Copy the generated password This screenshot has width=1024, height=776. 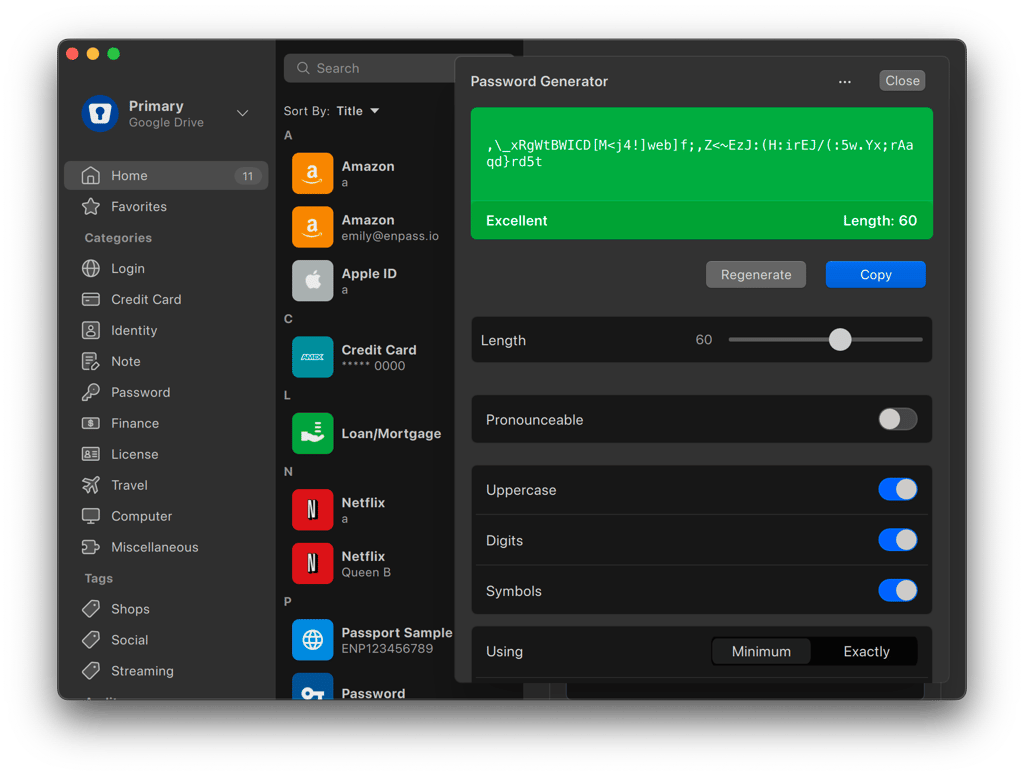point(875,274)
